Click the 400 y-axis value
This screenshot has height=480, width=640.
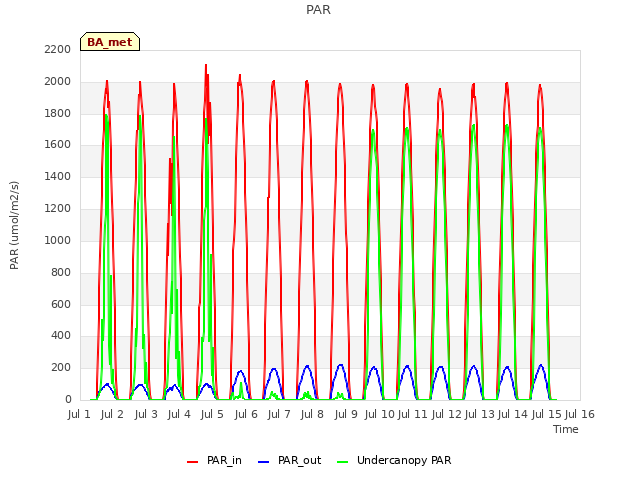coord(61,336)
